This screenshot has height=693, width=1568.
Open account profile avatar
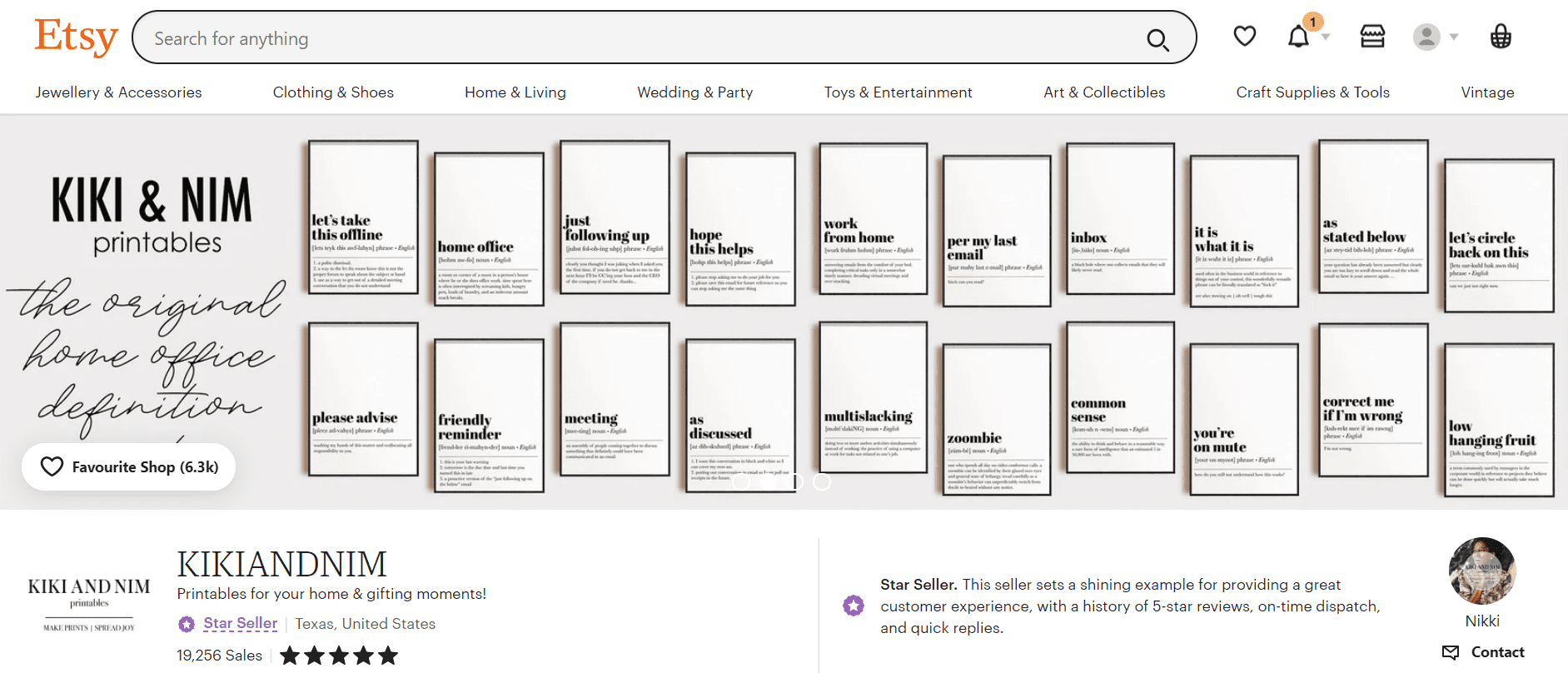click(1426, 37)
